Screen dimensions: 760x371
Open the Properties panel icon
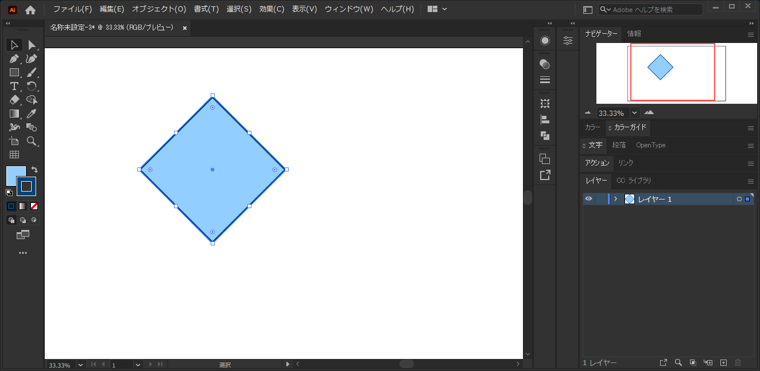click(x=568, y=41)
